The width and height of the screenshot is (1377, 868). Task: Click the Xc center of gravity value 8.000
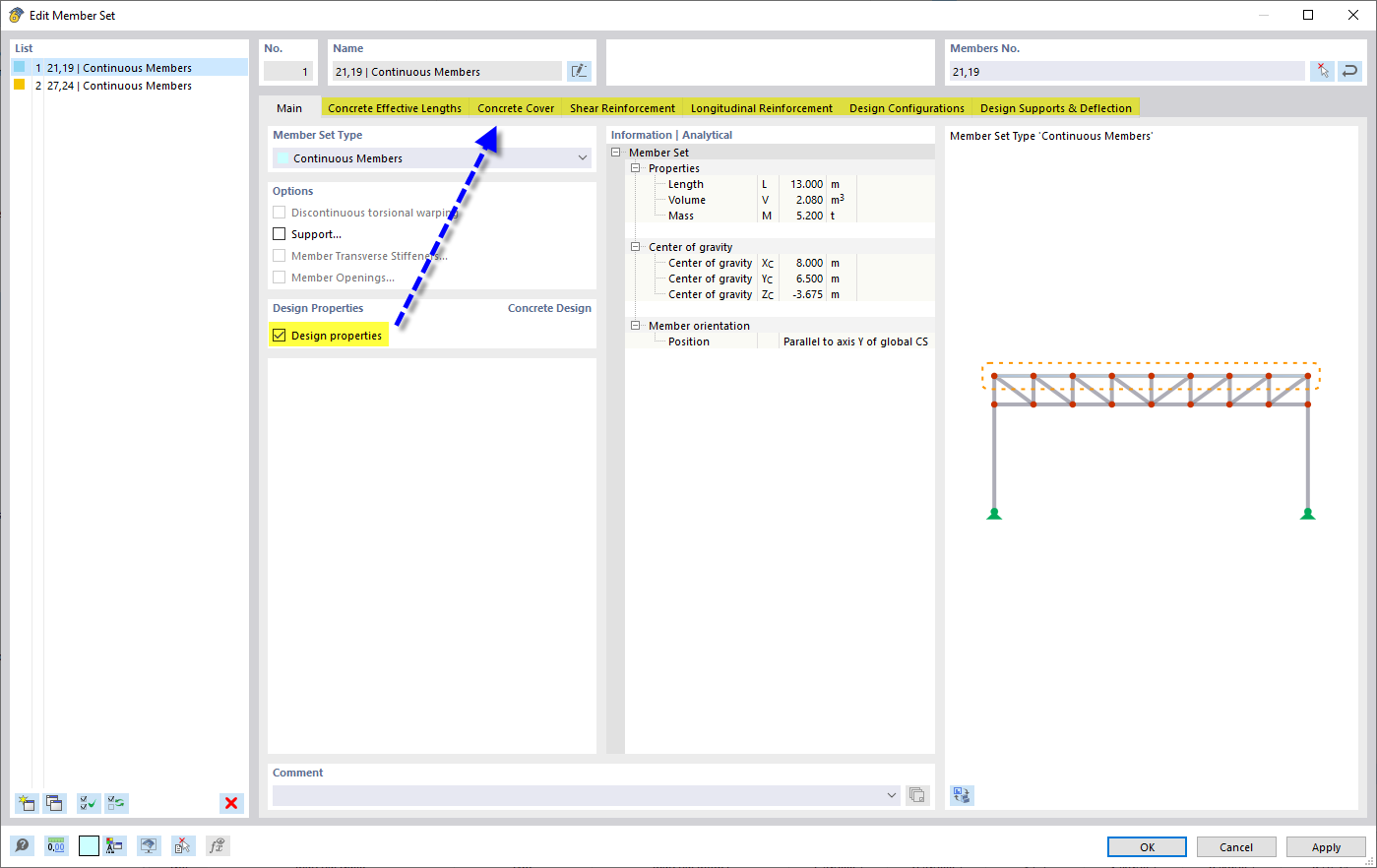(809, 263)
